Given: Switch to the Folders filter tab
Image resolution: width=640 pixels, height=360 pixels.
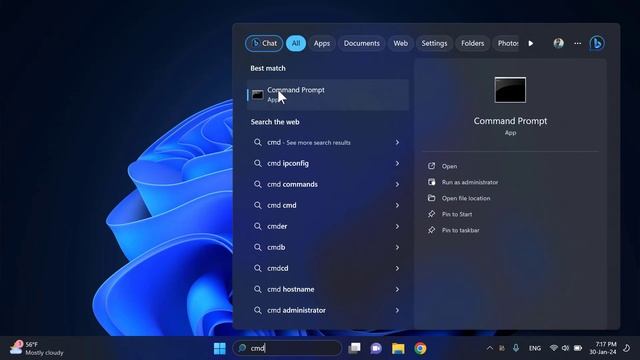Looking at the screenshot, I should (x=472, y=43).
